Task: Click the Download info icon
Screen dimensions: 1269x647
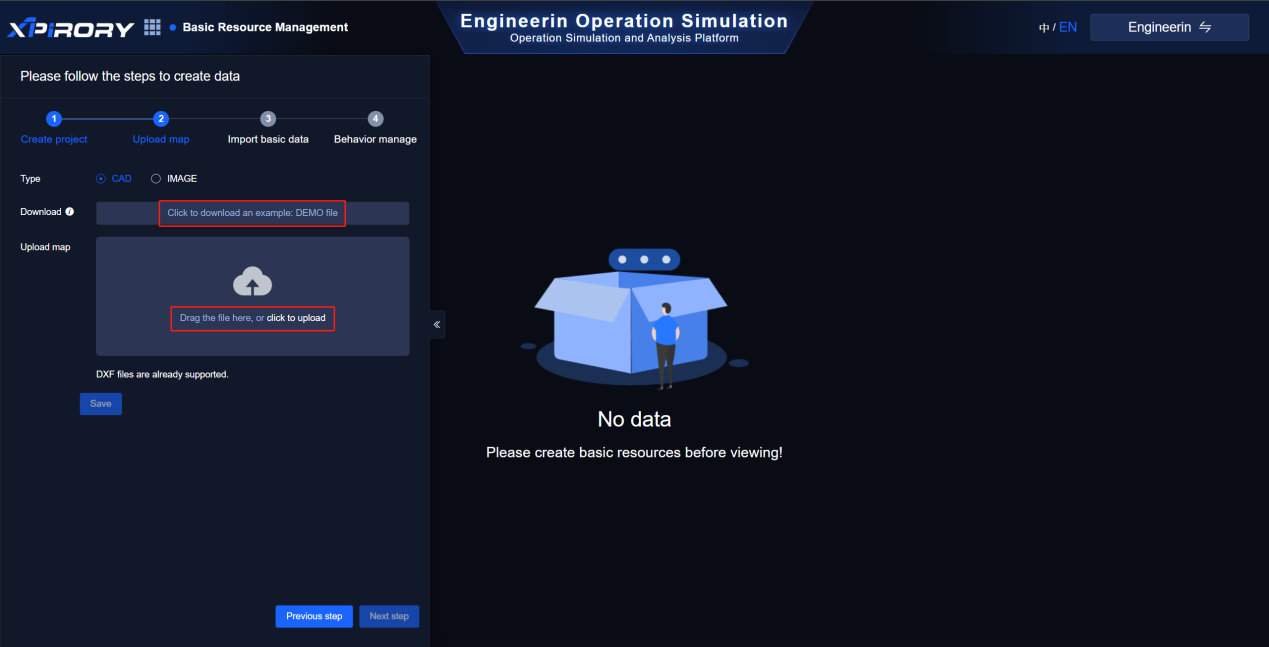Action: [70, 212]
